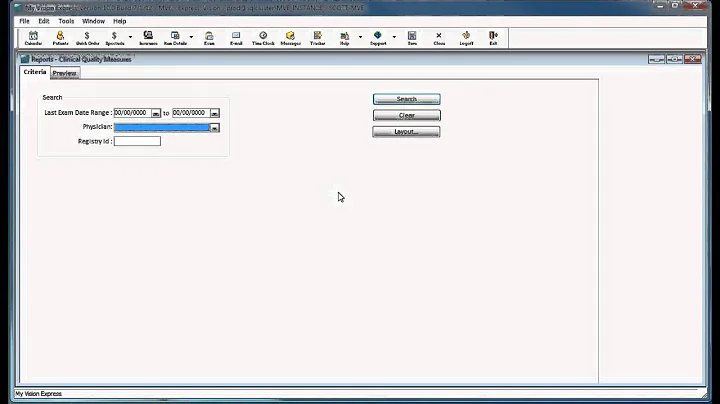Click the My Vision Express title bar icon

[x=18, y=8]
